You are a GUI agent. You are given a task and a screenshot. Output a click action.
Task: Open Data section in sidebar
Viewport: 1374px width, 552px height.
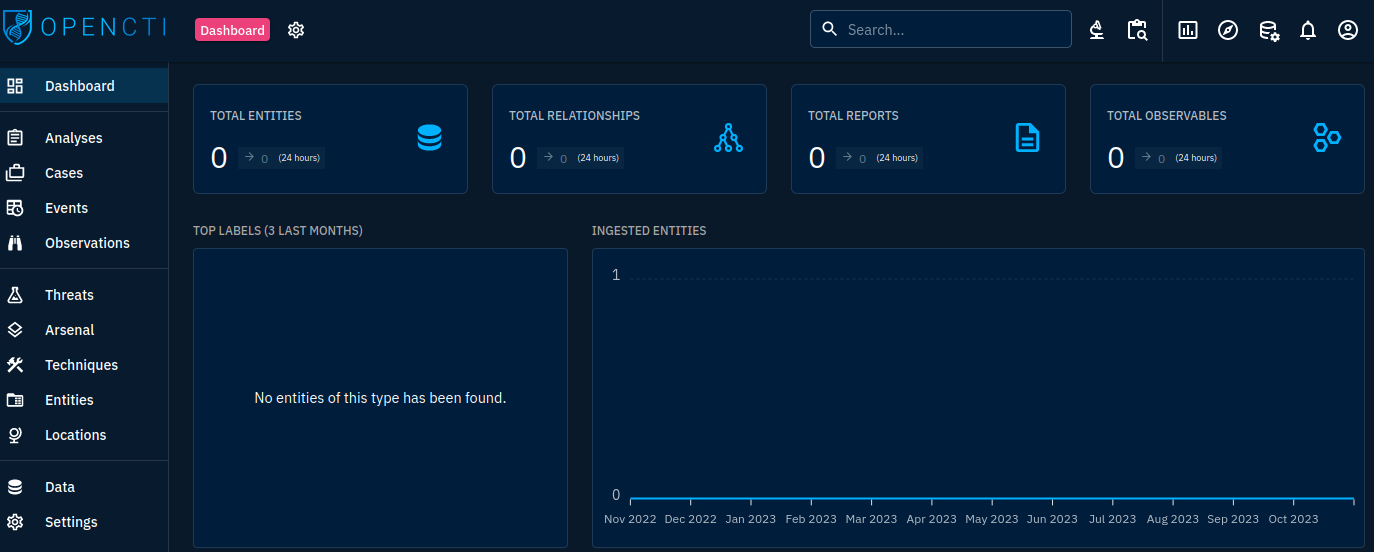[60, 487]
